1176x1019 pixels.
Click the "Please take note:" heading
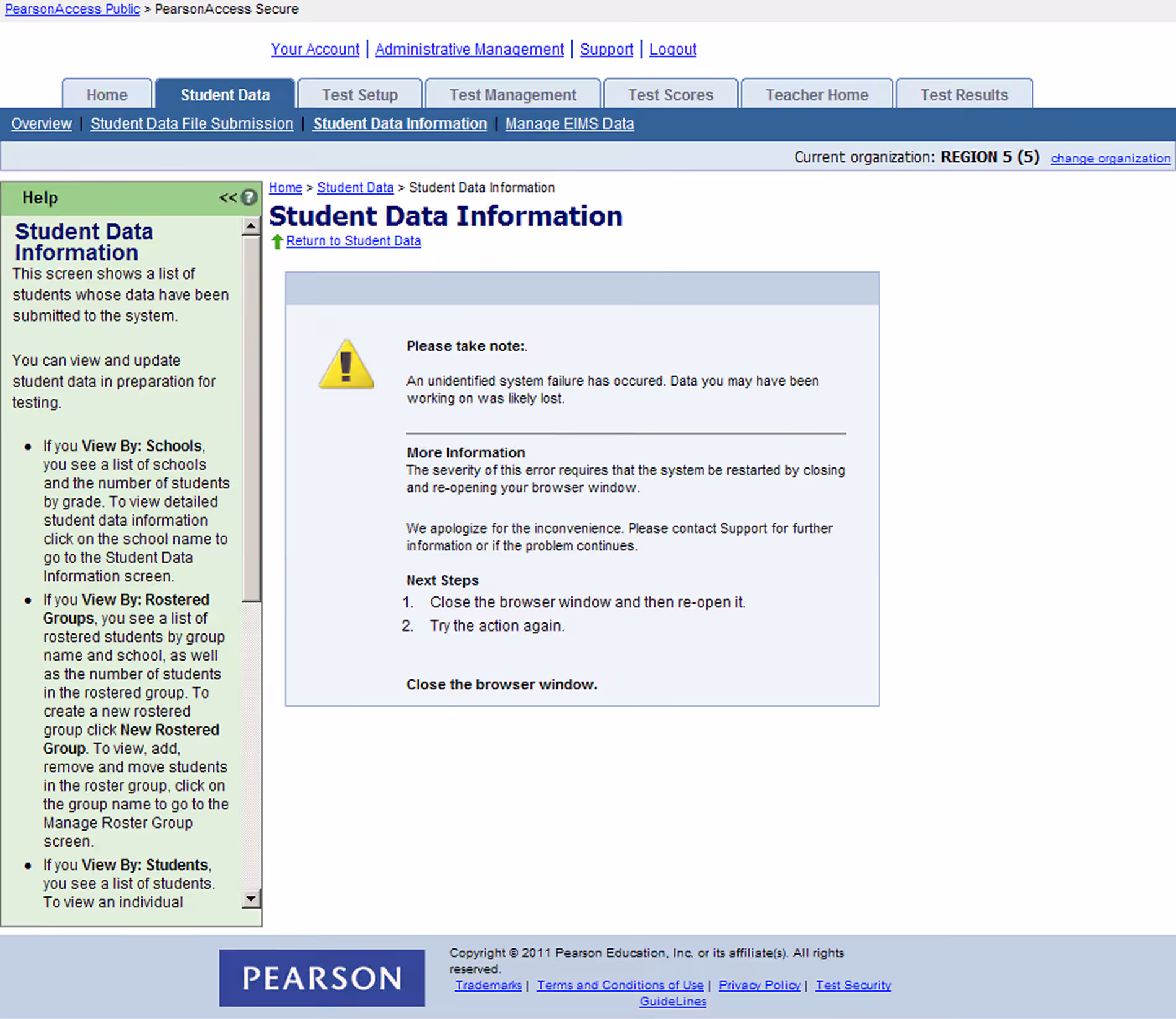(x=467, y=346)
